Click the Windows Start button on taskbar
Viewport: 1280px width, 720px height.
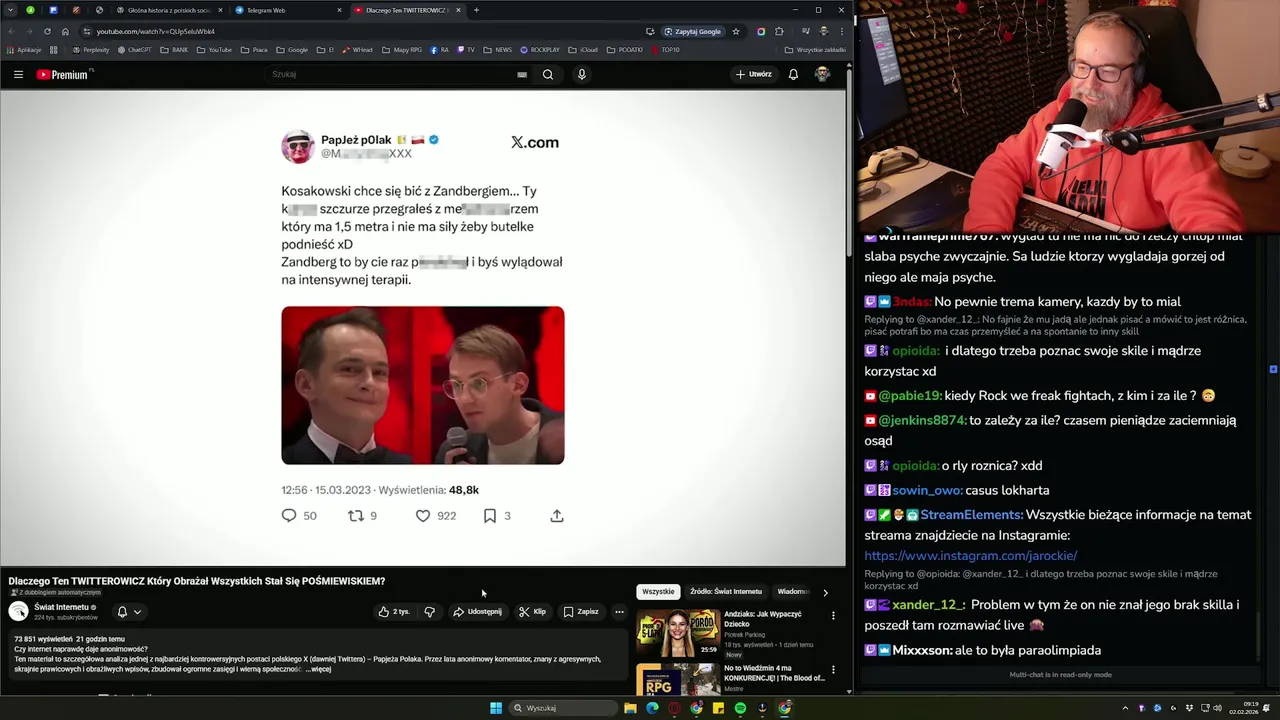[496, 708]
